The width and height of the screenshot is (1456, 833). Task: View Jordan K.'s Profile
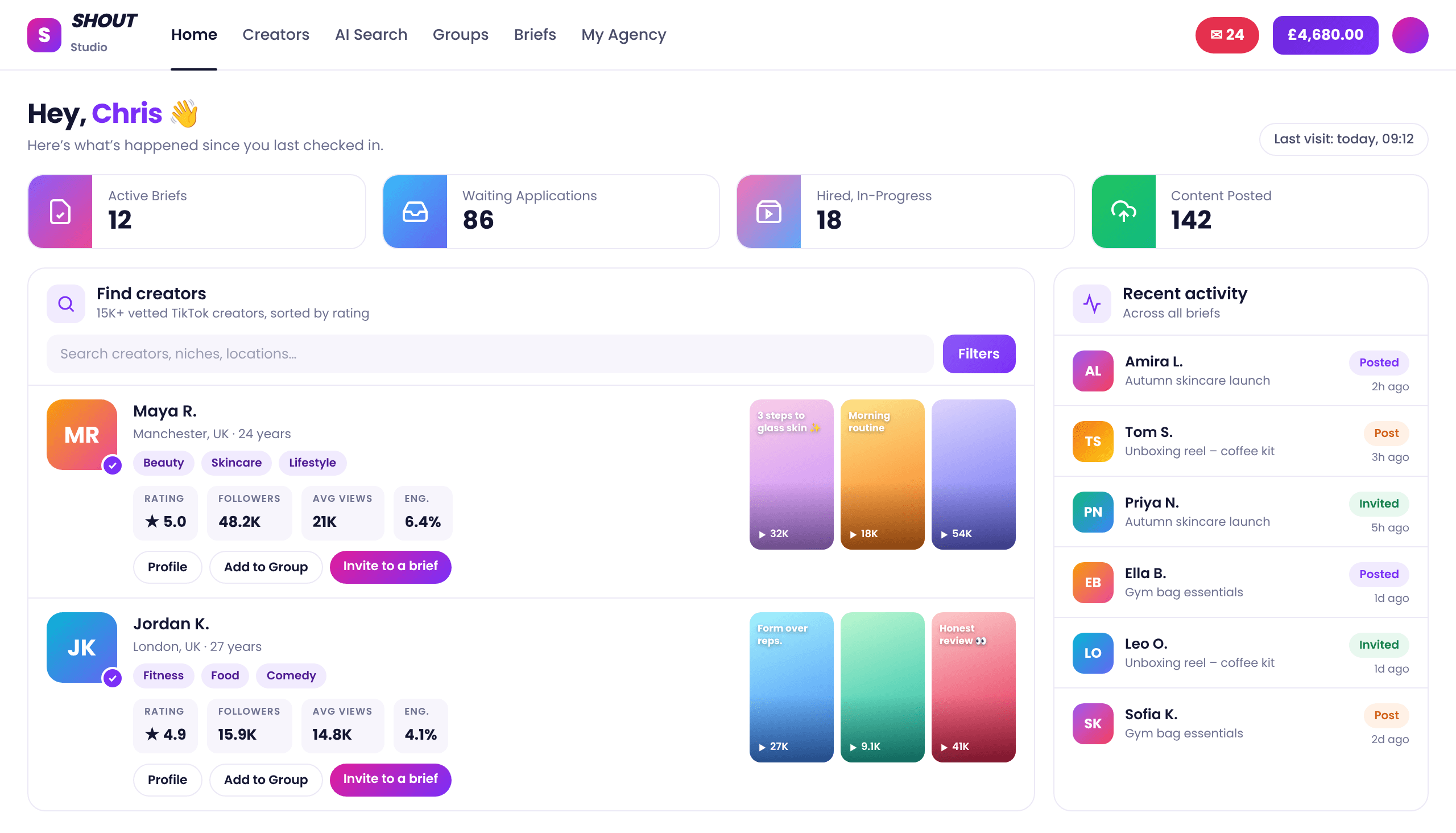167,780
